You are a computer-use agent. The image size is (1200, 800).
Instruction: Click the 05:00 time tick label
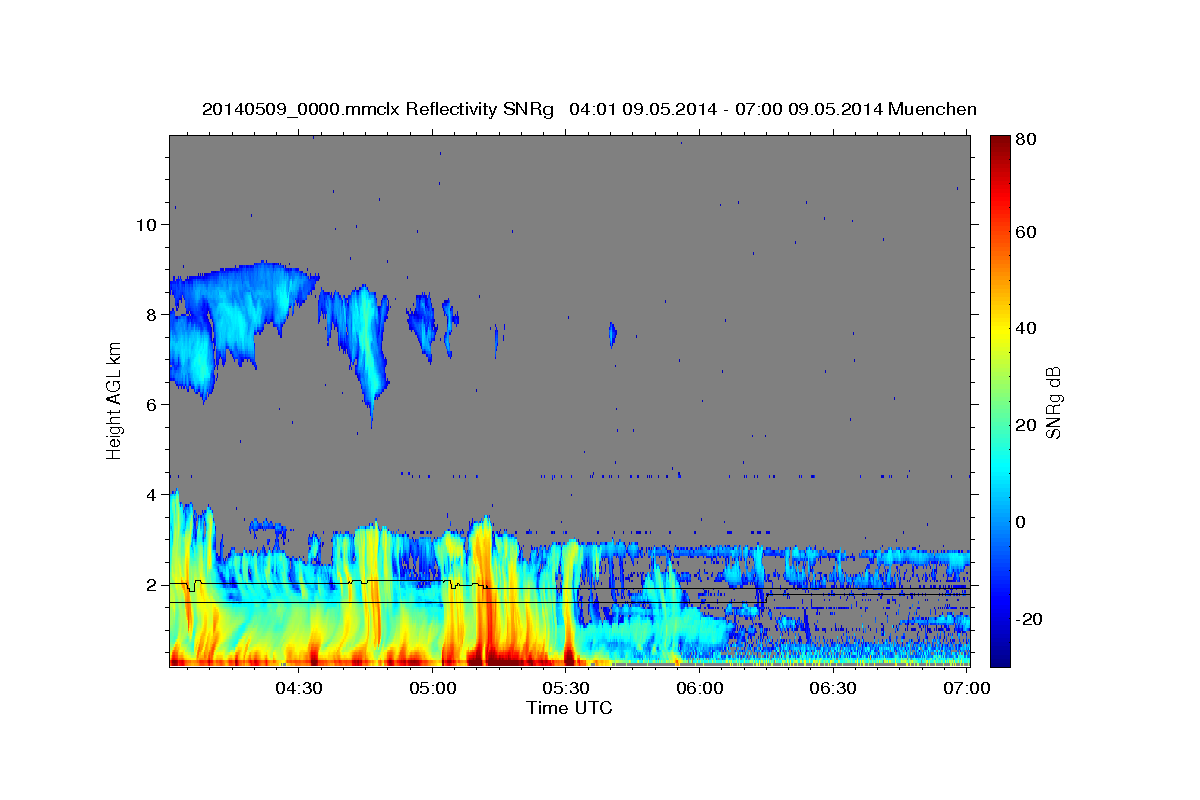pyautogui.click(x=433, y=688)
